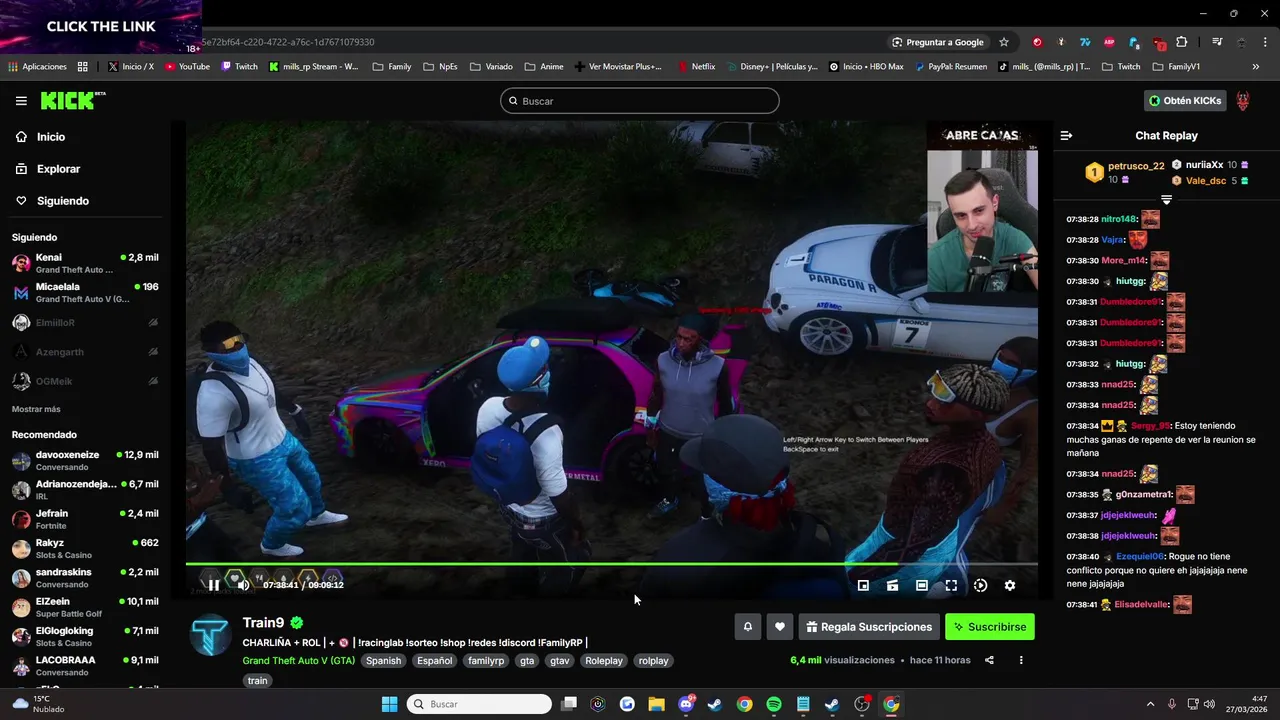Toggle theater mode in player
The height and width of the screenshot is (720, 1280).
click(x=922, y=586)
